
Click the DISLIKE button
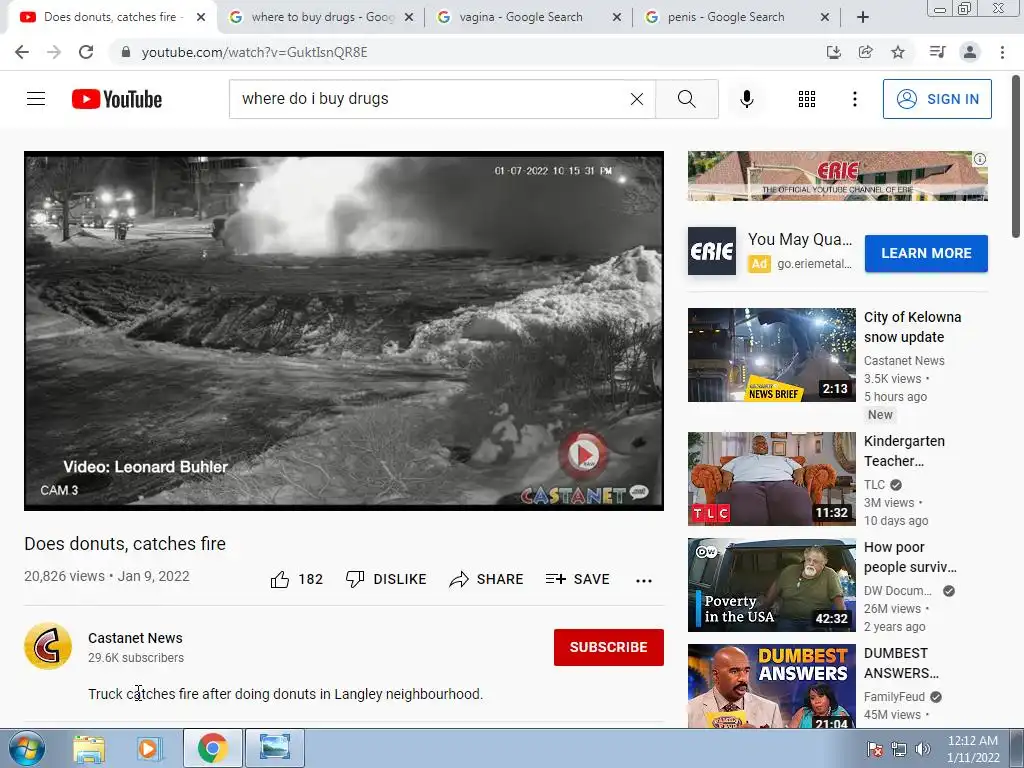tap(386, 579)
